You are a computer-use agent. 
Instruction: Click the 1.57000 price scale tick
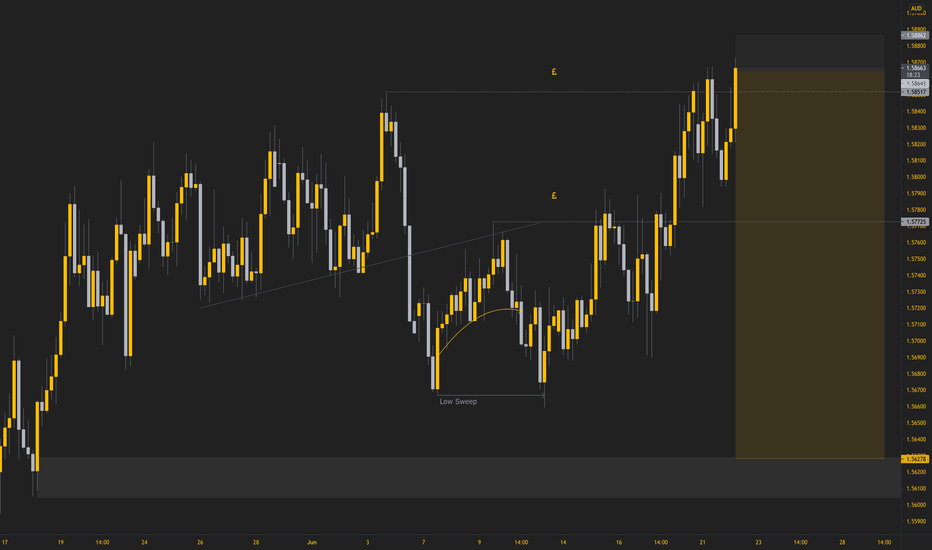[x=916, y=341]
